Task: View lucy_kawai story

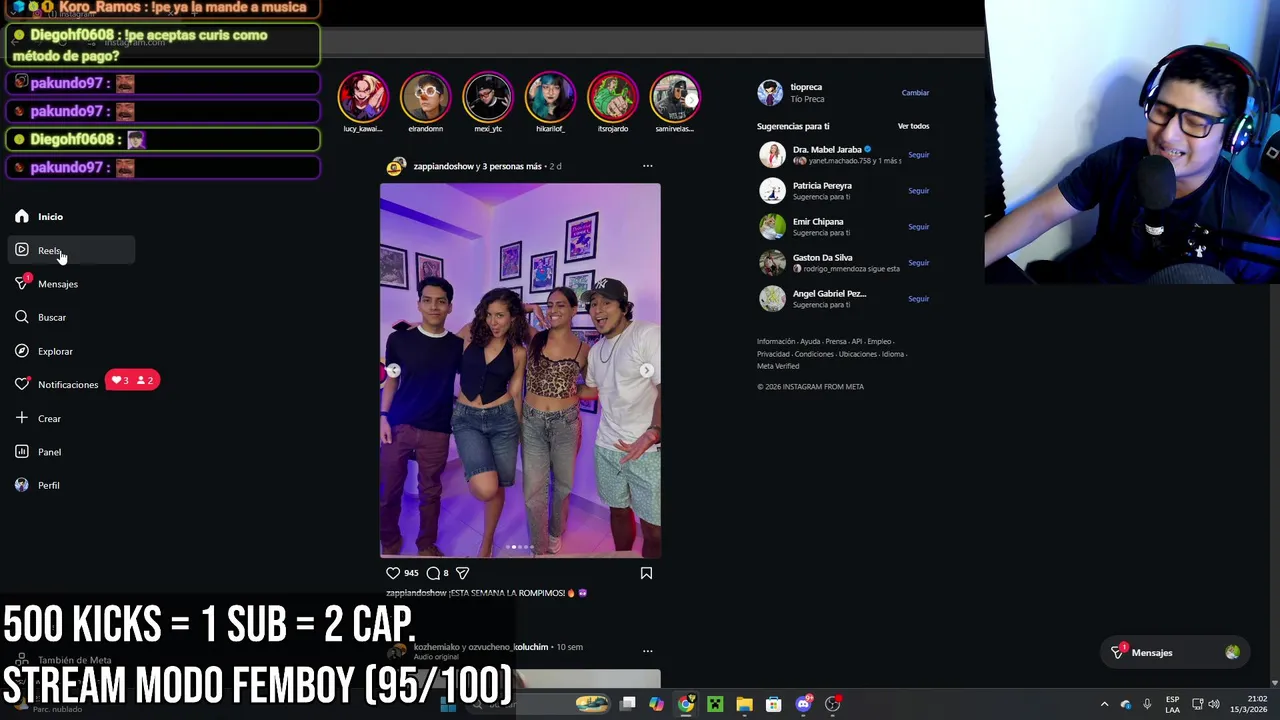Action: point(363,98)
